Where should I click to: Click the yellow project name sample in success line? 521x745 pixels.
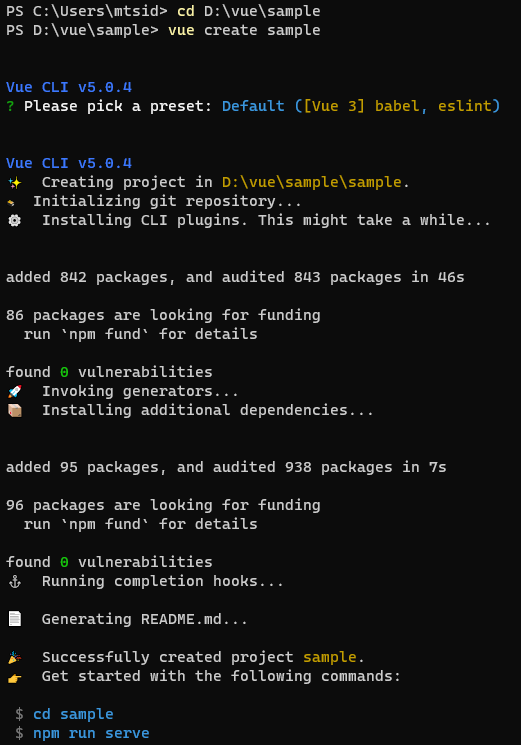pyautogui.click(x=330, y=657)
